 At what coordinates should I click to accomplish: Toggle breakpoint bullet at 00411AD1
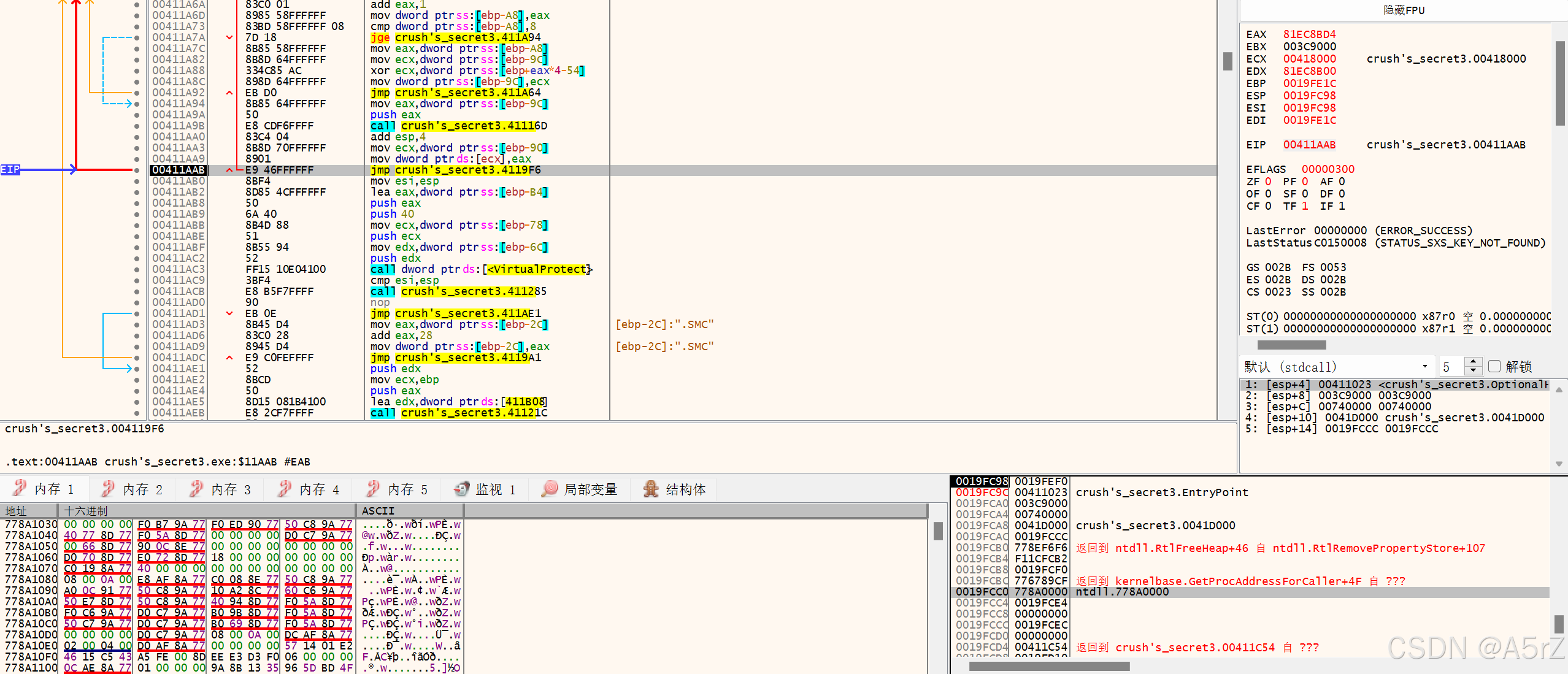click(x=137, y=313)
